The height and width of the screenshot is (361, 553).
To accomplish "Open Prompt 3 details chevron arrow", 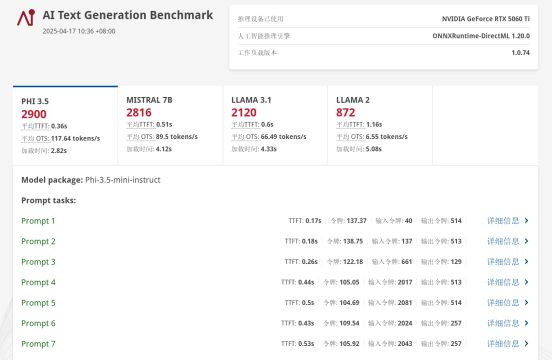I will [x=527, y=262].
